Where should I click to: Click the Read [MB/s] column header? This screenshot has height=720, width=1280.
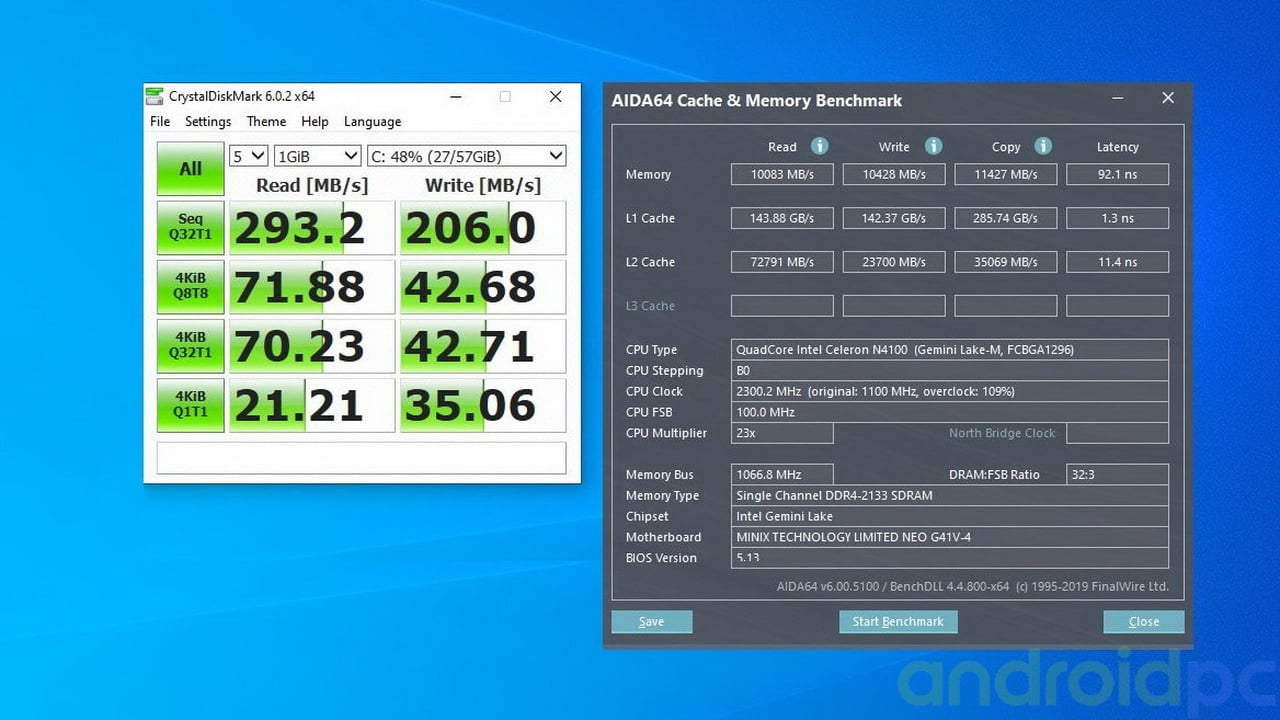coord(312,185)
